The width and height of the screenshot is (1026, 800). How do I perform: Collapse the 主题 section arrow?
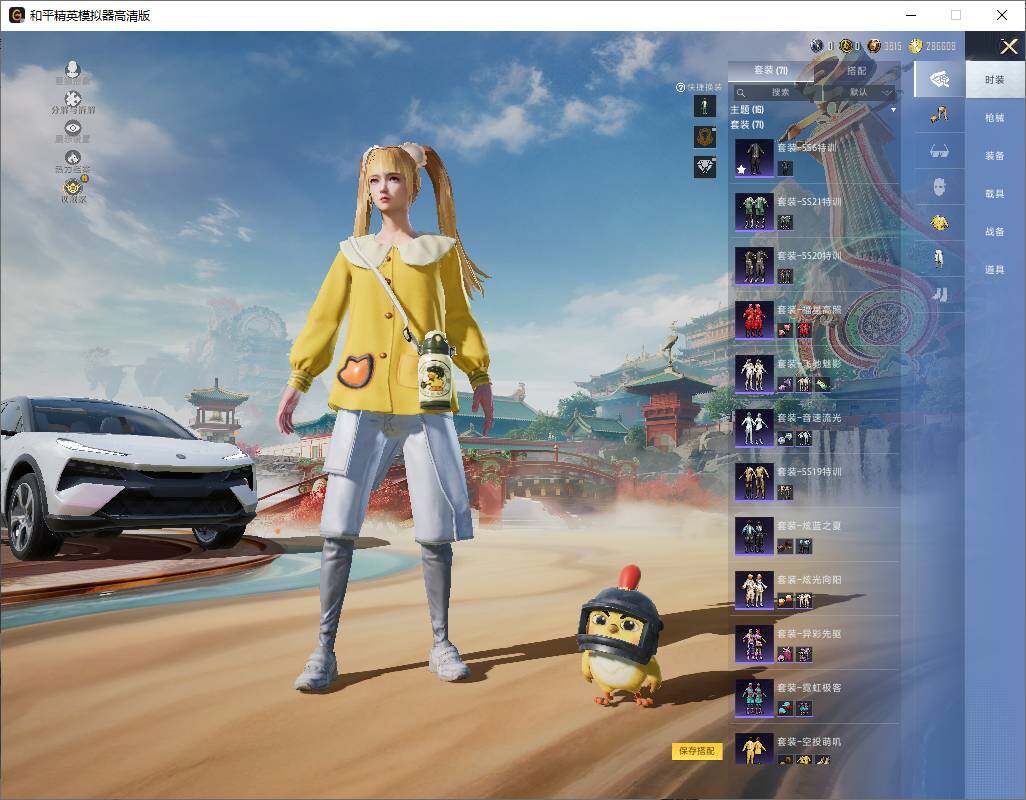[893, 109]
